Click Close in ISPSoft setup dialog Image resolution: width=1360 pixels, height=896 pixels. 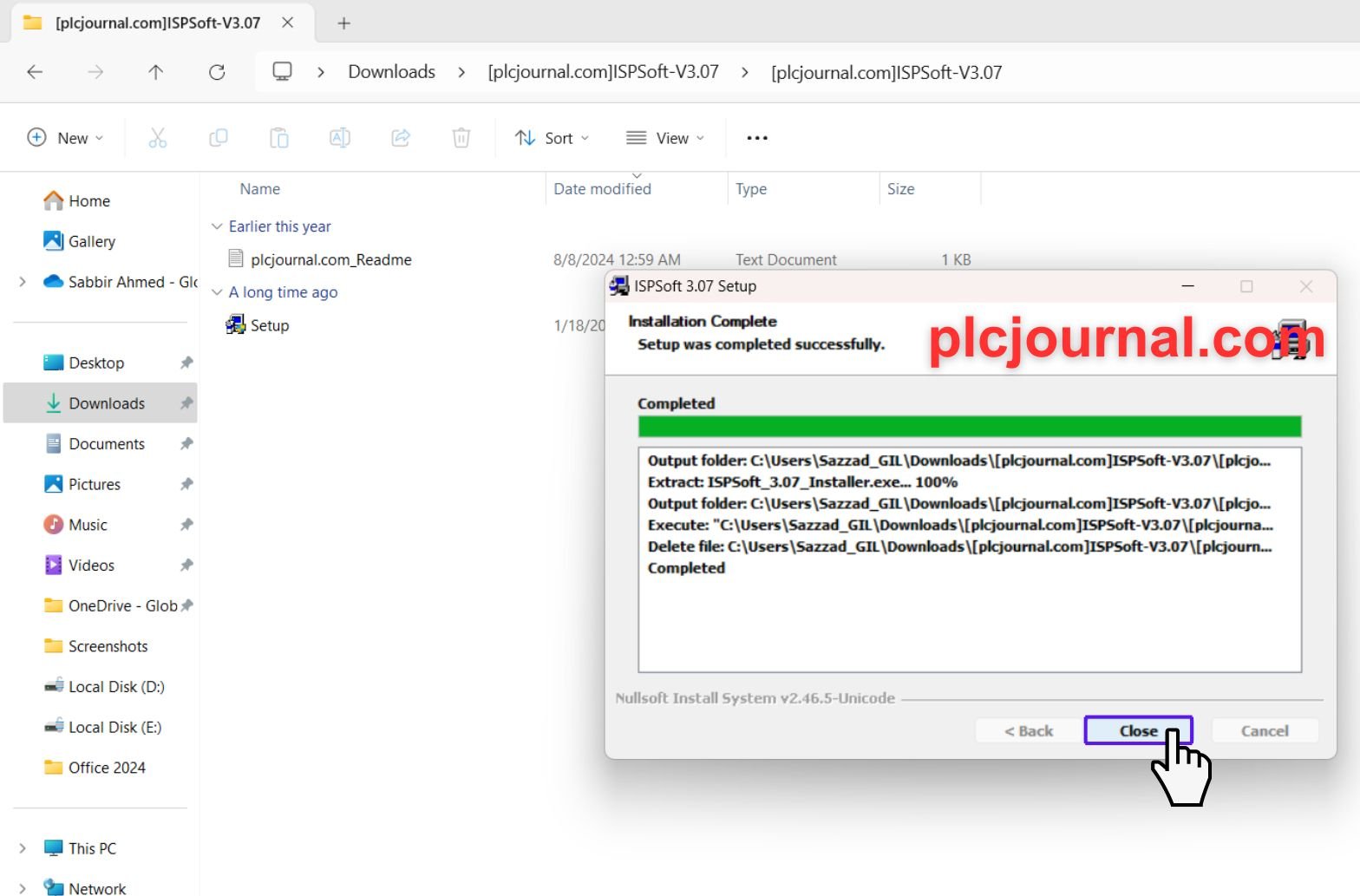pyautogui.click(x=1138, y=731)
